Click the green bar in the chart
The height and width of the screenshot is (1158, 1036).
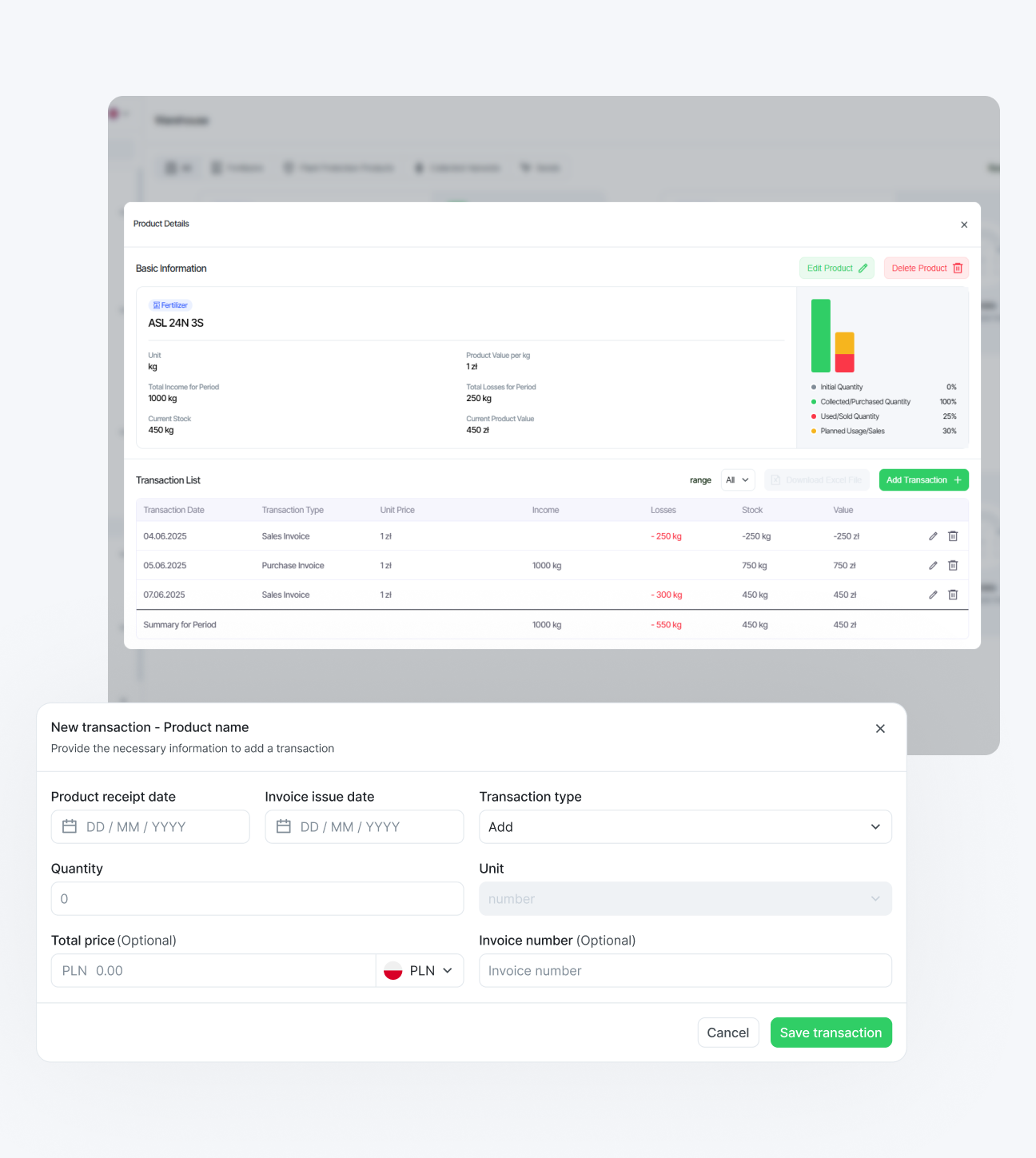point(821,336)
